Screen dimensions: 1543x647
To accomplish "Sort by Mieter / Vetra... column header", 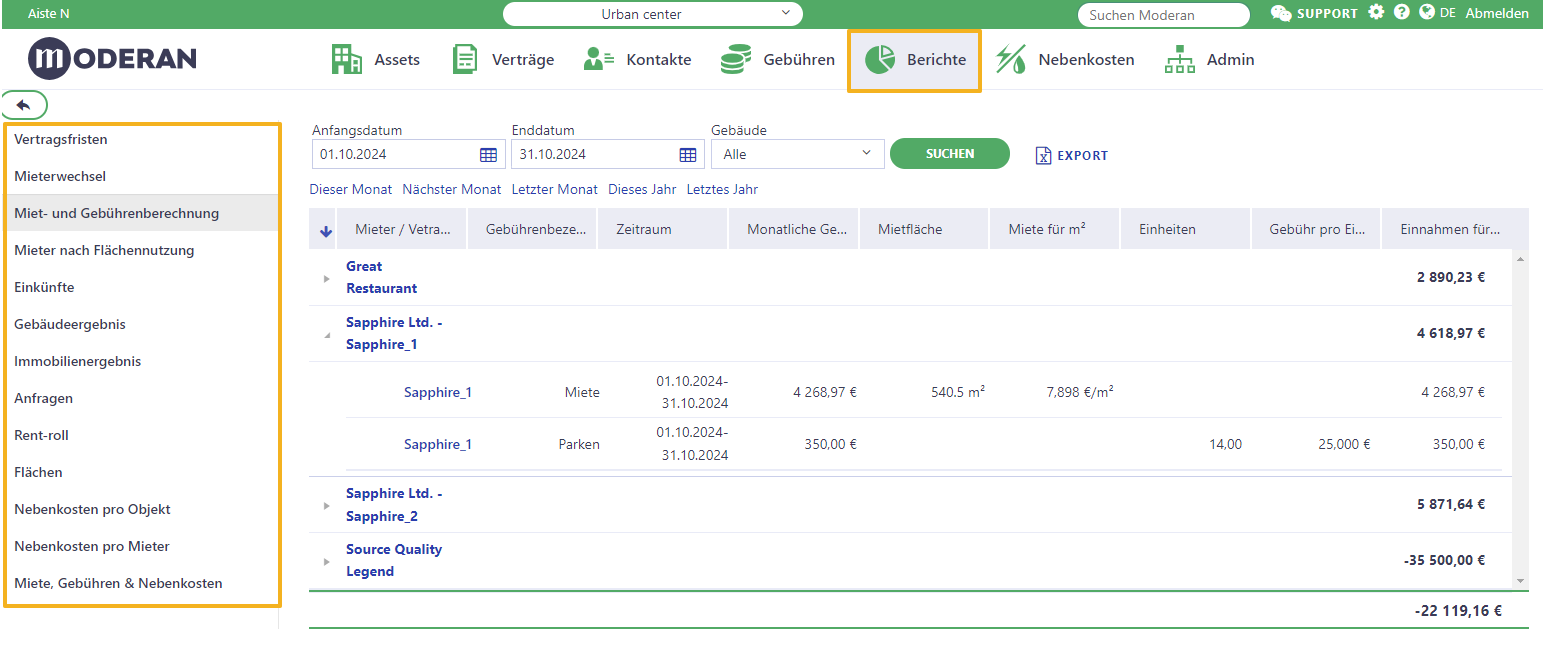I will pyautogui.click(x=403, y=229).
